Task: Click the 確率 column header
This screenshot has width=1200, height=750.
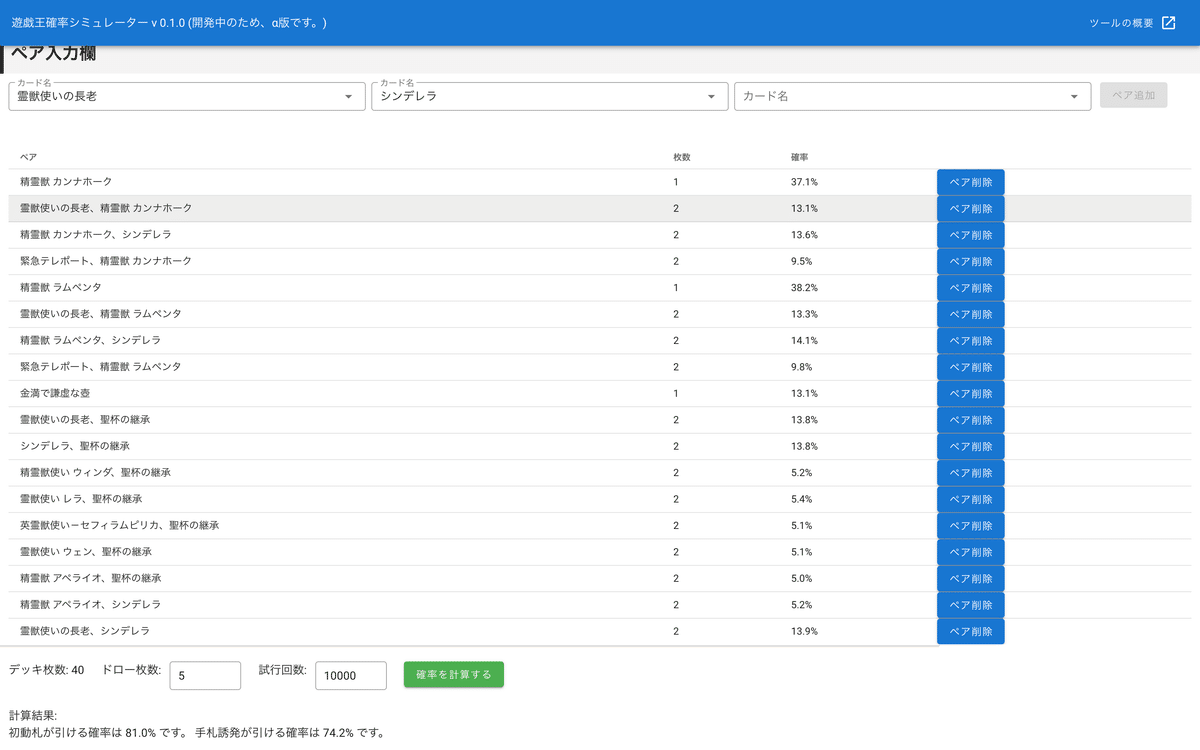Action: [800, 158]
